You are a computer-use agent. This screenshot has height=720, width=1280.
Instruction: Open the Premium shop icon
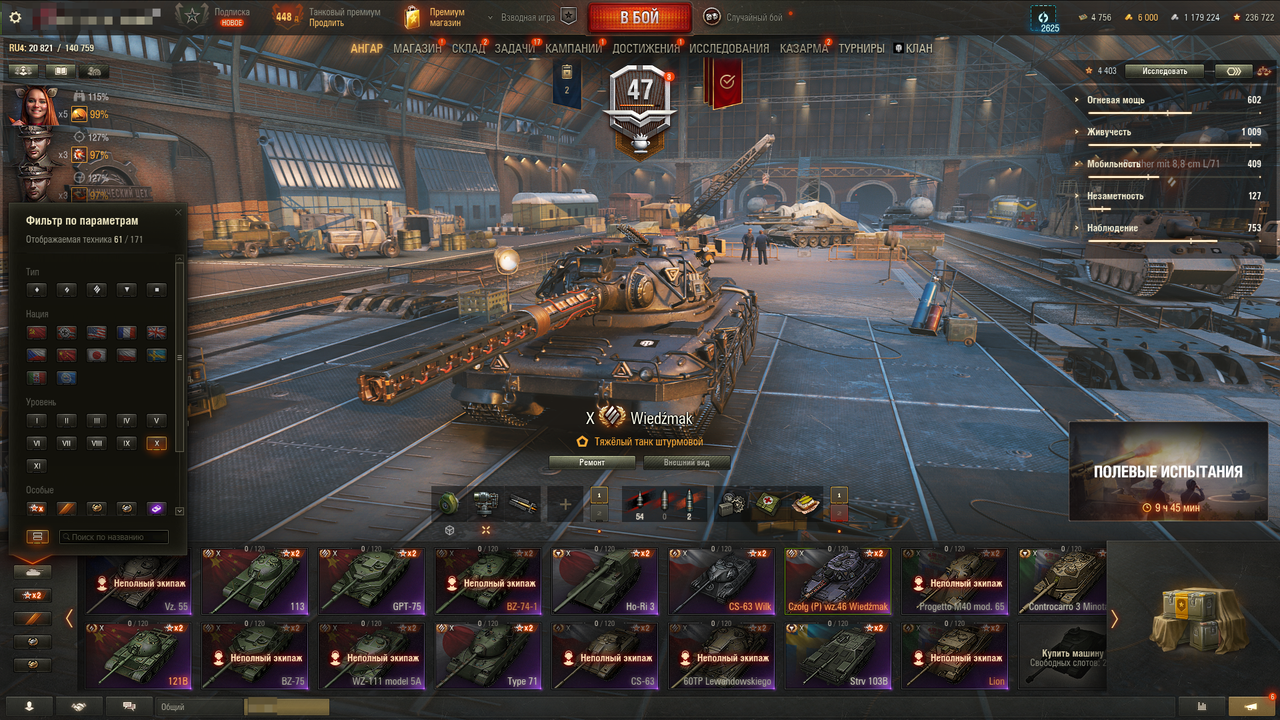point(413,17)
